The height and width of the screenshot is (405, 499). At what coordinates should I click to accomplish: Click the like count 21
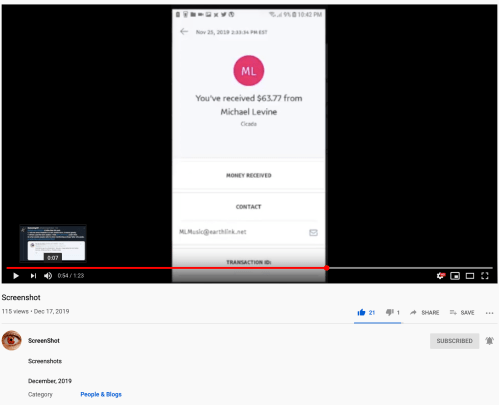tap(372, 313)
